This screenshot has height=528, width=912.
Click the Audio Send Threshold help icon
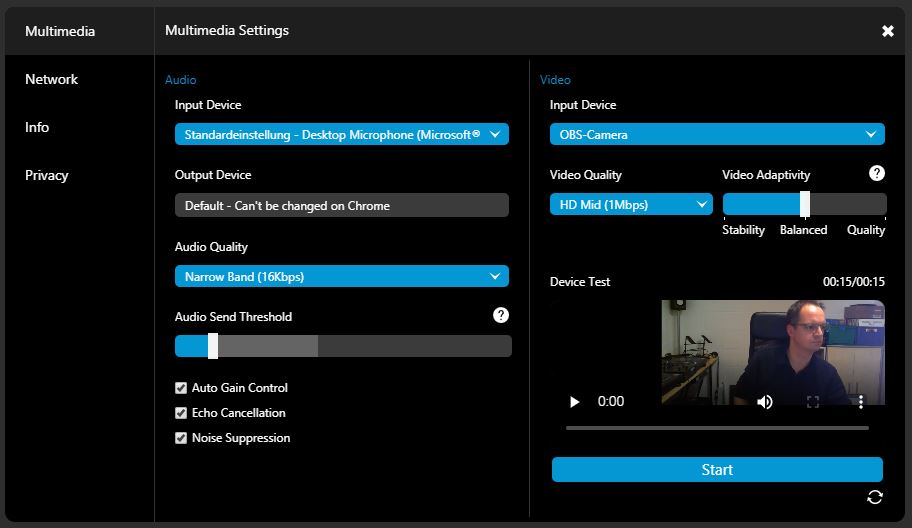click(x=501, y=315)
